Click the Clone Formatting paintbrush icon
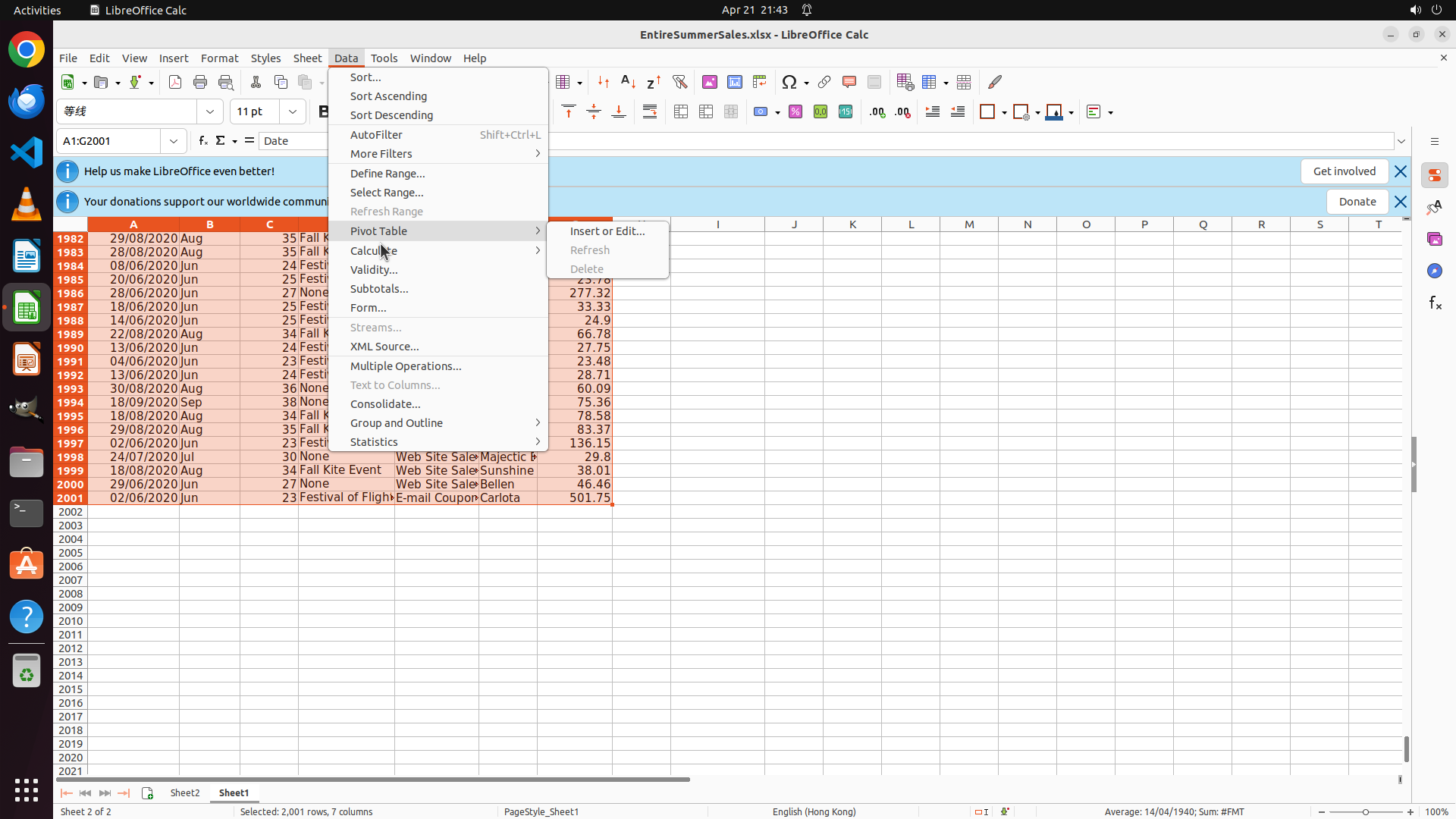Screen dimensions: 1456x819 995,82
